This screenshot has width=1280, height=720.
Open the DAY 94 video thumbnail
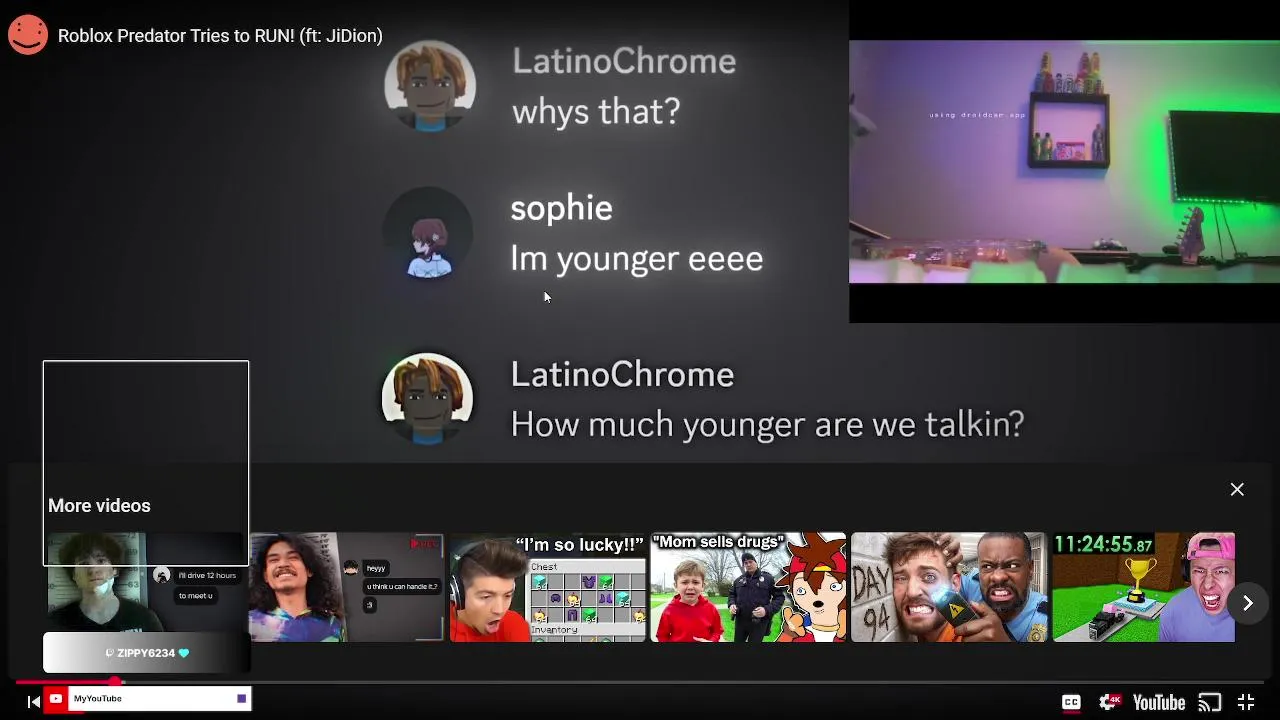click(x=949, y=587)
